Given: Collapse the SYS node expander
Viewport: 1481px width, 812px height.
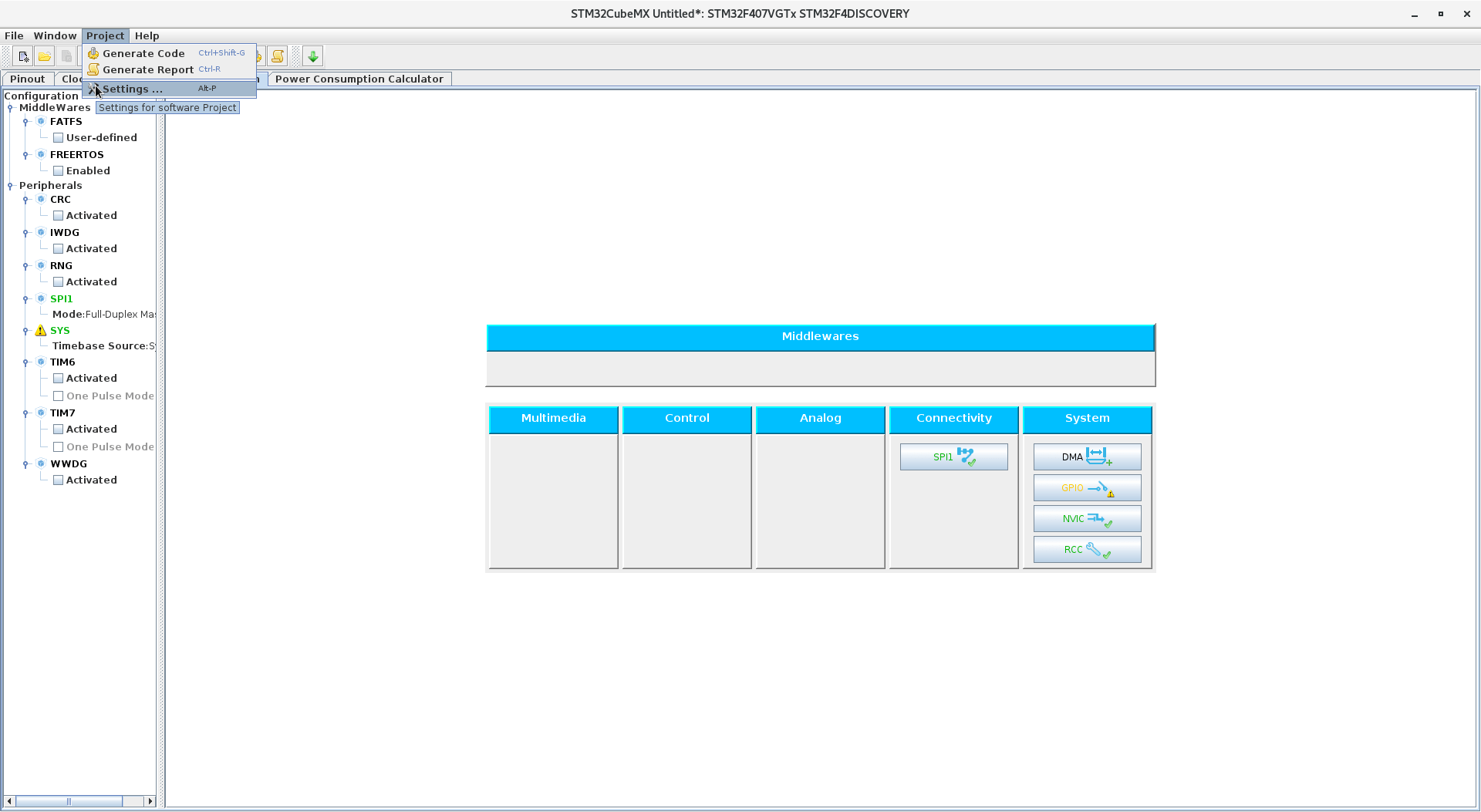Looking at the screenshot, I should coord(25,331).
